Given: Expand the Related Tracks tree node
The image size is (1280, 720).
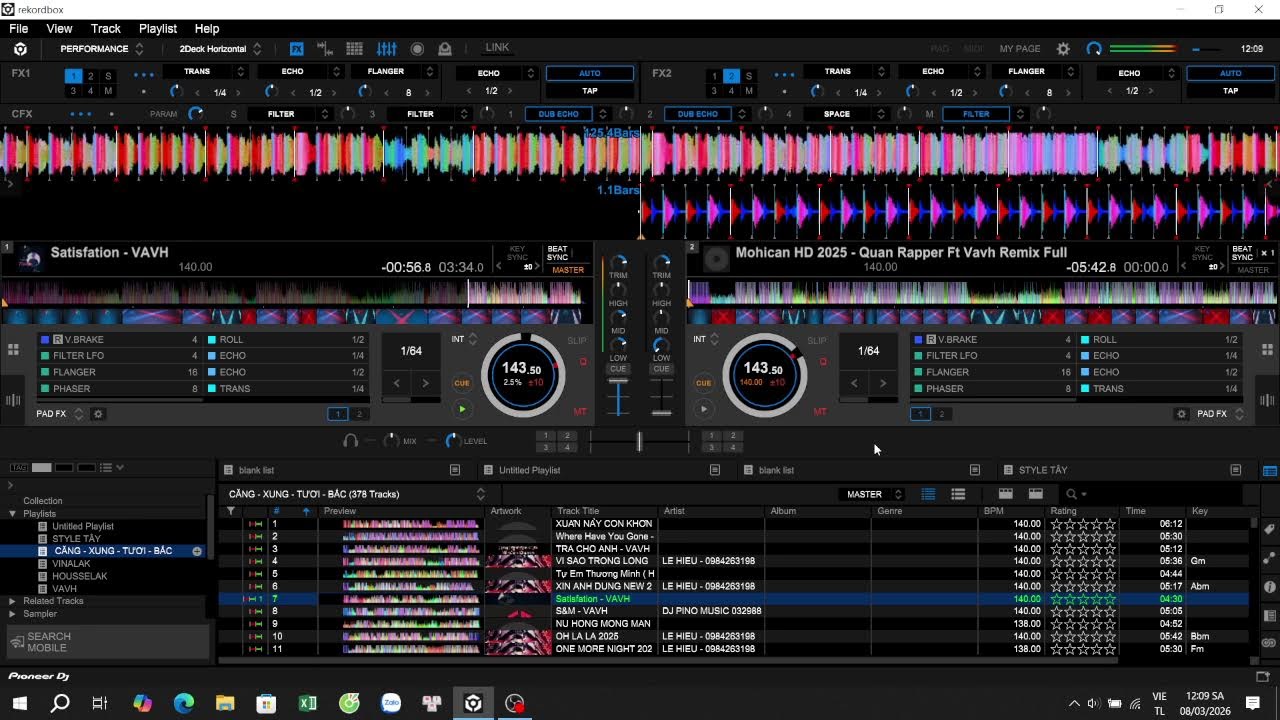Looking at the screenshot, I should 12,601.
